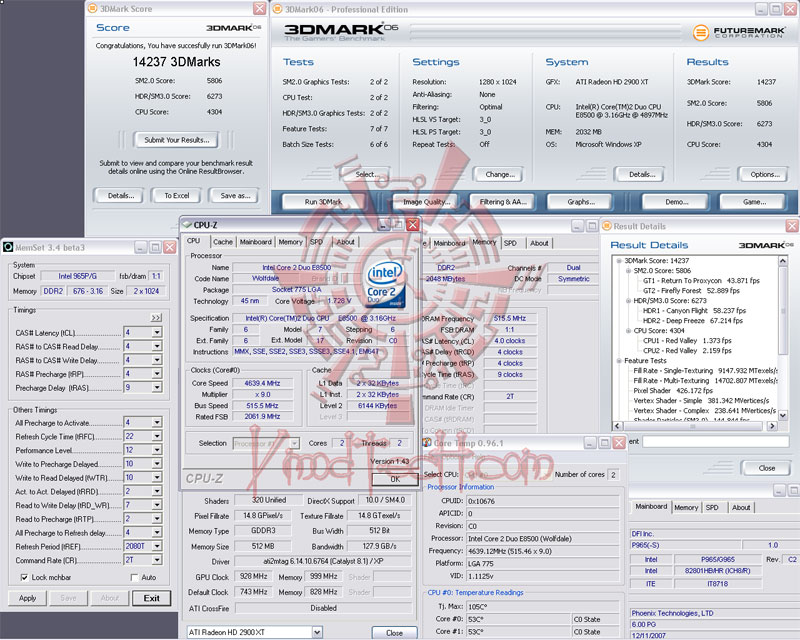Close the Result Details window with red X
800x640 pixels.
pos(792,226)
